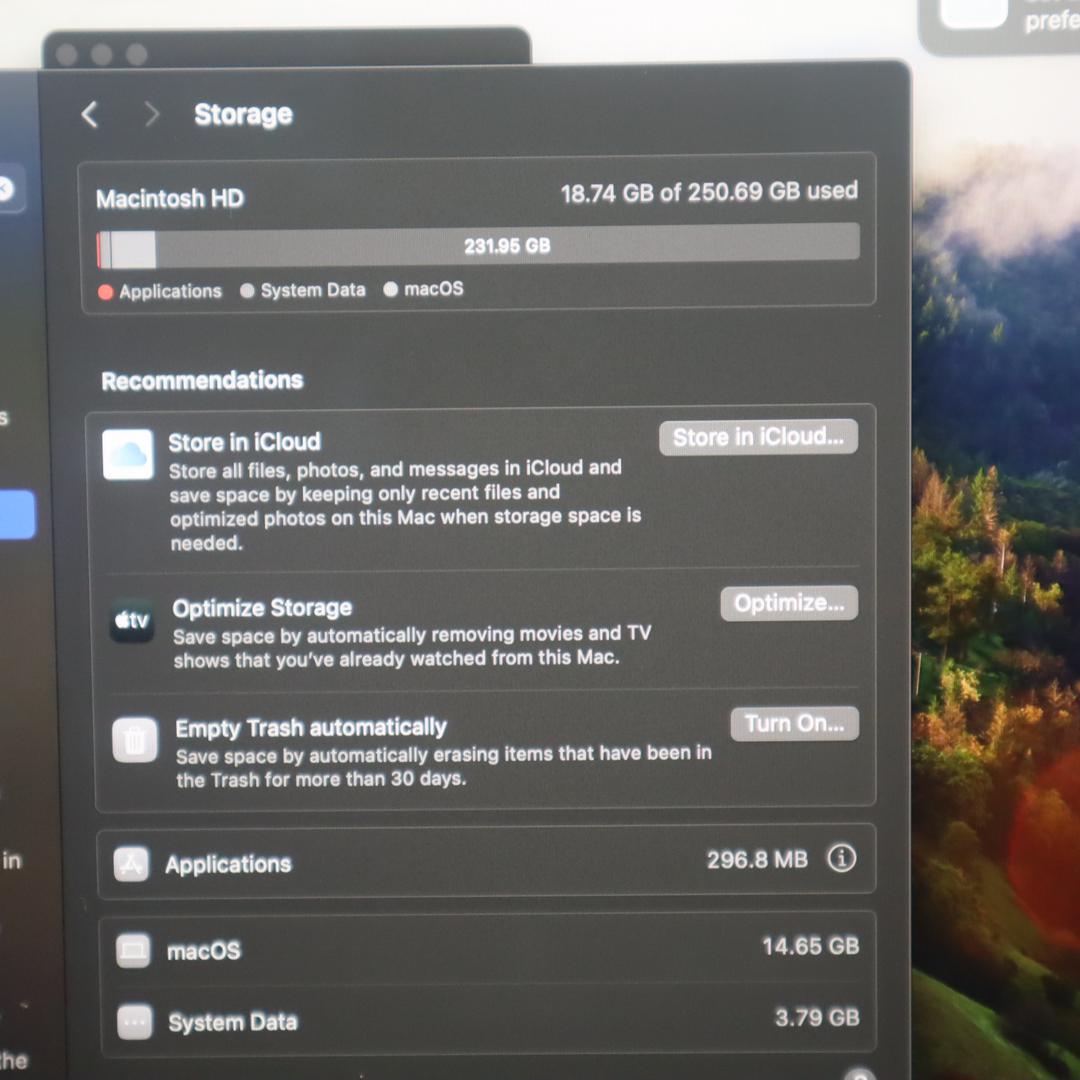Click the Applications App Store icon

132,864
